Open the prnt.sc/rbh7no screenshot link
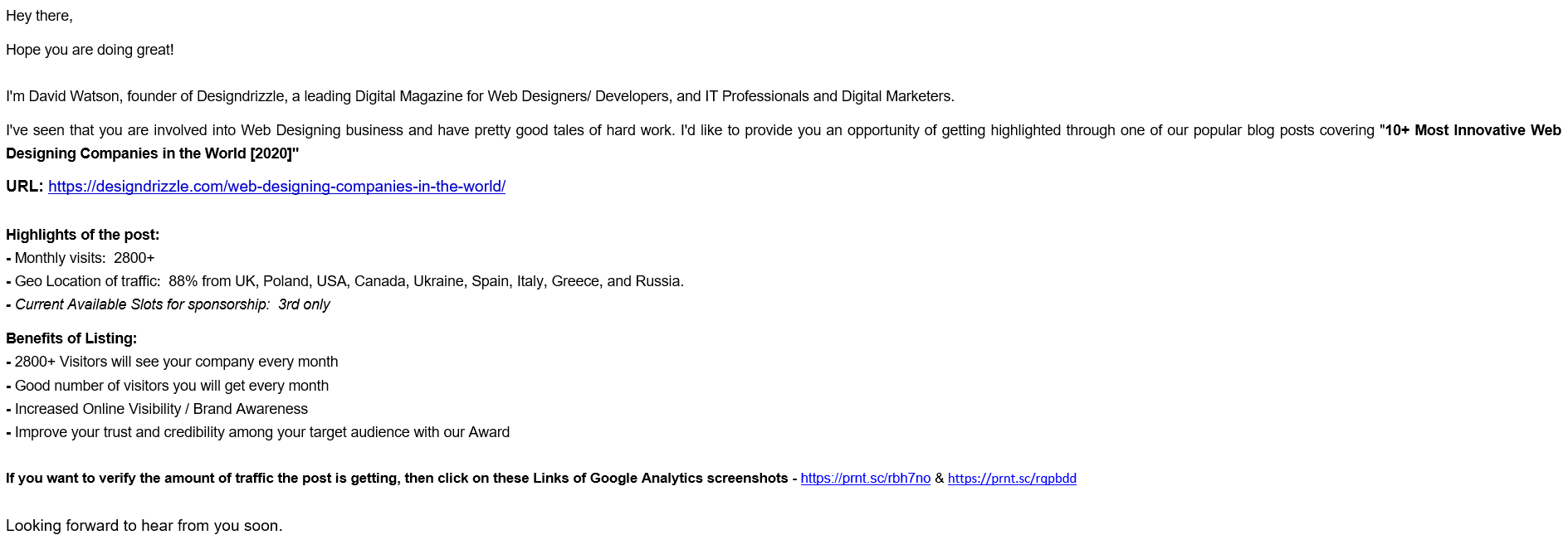 click(x=865, y=479)
